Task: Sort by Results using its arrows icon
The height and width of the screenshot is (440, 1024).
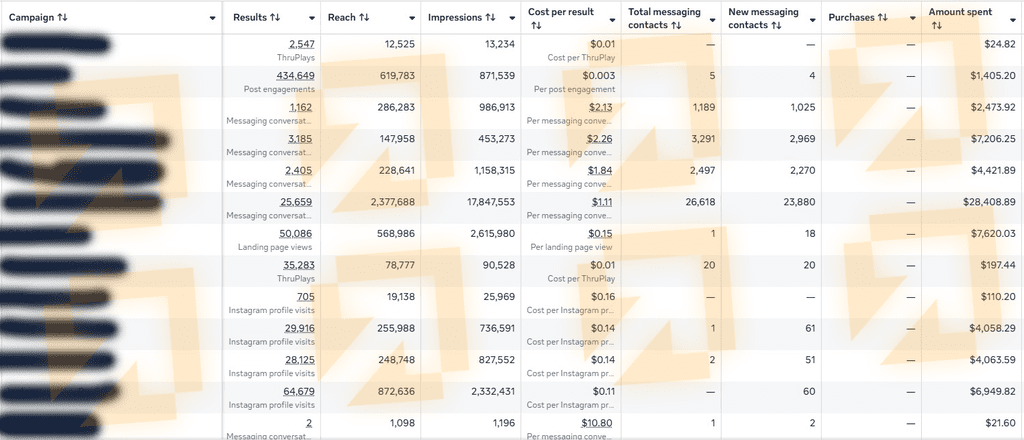Action: pyautogui.click(x=276, y=18)
